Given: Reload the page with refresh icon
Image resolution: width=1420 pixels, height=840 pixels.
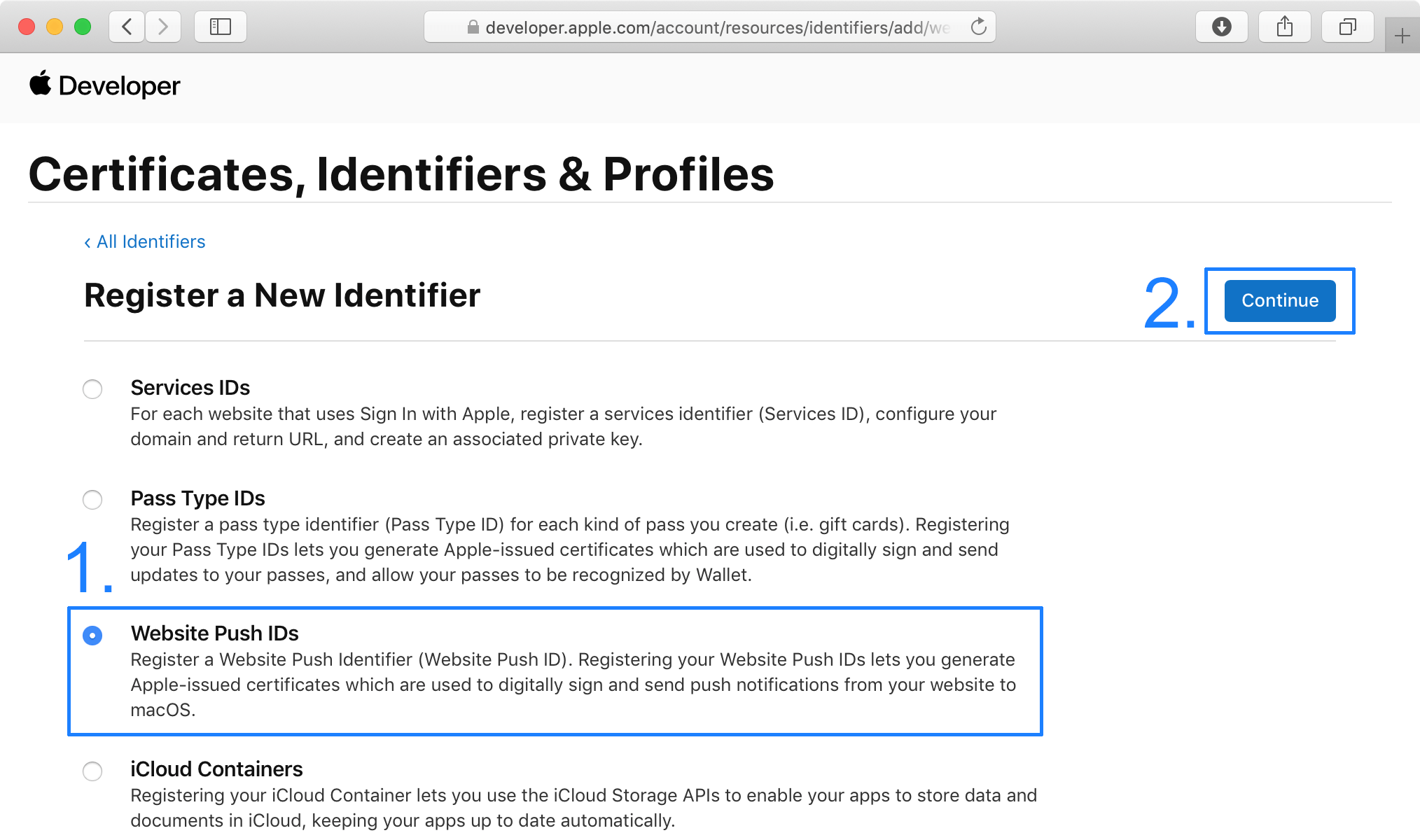Looking at the screenshot, I should [x=978, y=27].
